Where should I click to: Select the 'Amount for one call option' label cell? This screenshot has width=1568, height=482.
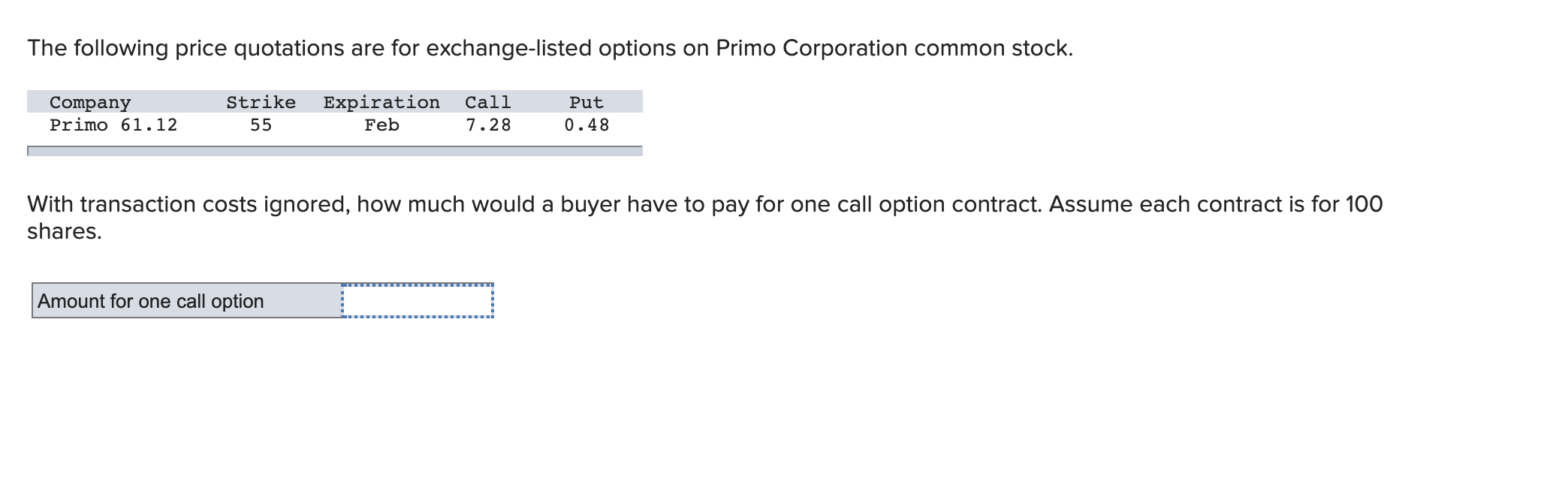pyautogui.click(x=186, y=301)
